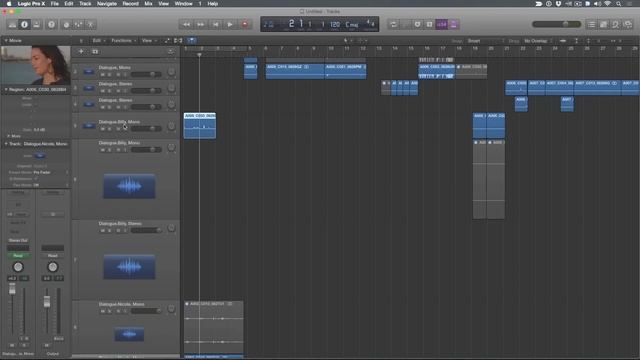Open the Toolbar toggle next to Inspector
This screenshot has width=640, height=360.
pyautogui.click(x=37, y=24)
